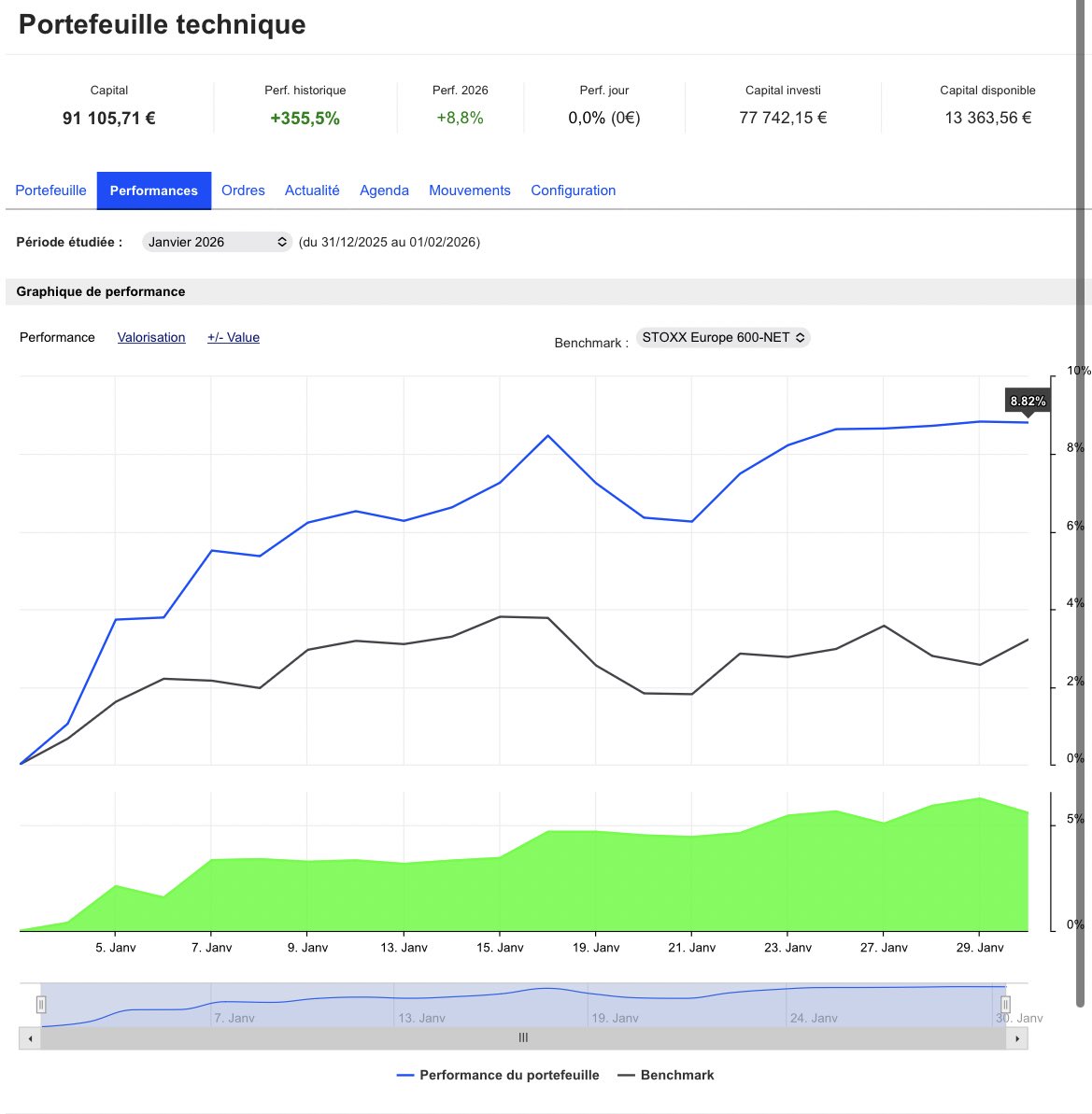Image resolution: width=1092 pixels, height=1114 pixels.
Task: Open the Ordres tab
Action: click(x=243, y=190)
